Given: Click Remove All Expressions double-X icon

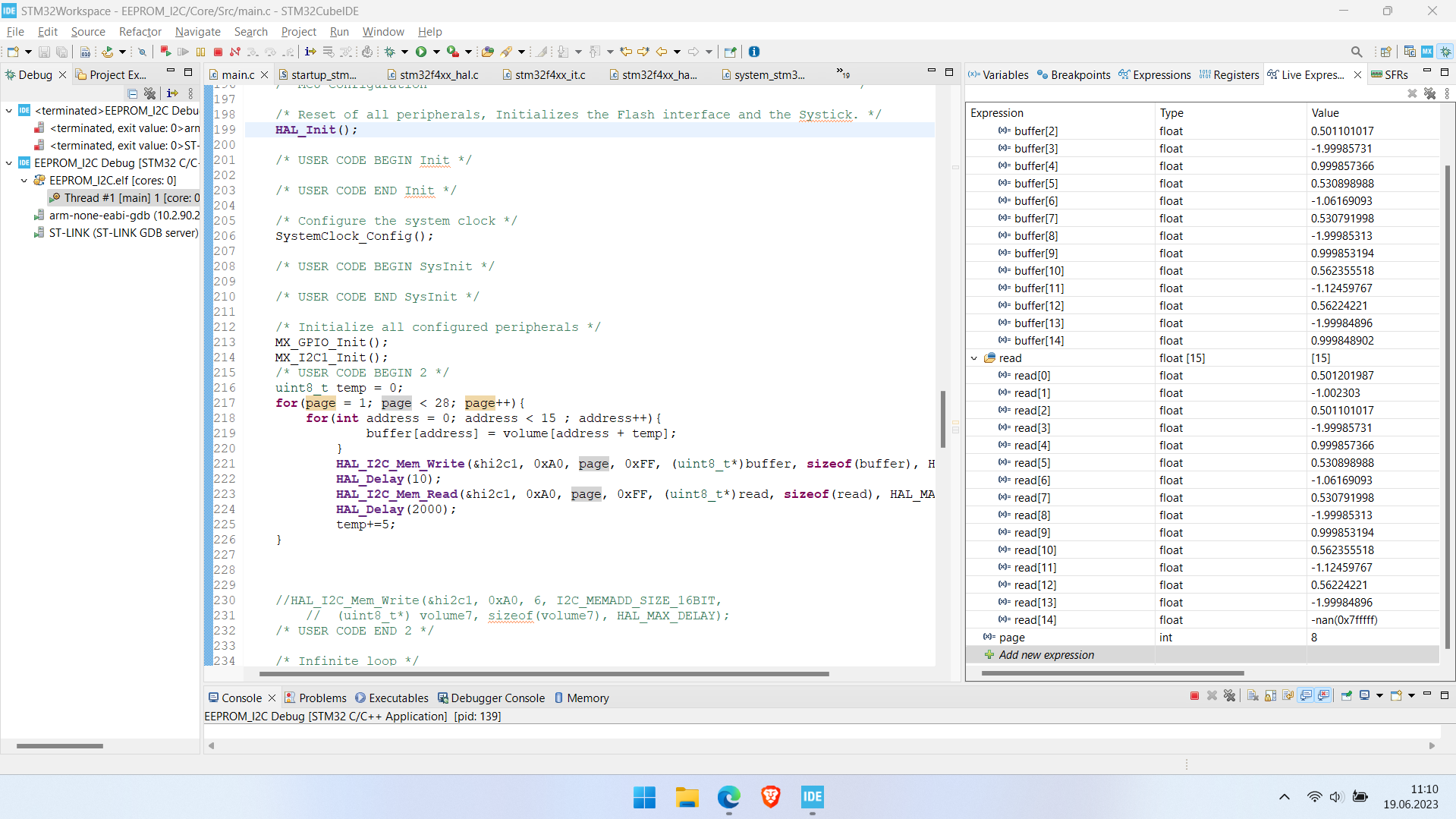Looking at the screenshot, I should coord(1429,93).
